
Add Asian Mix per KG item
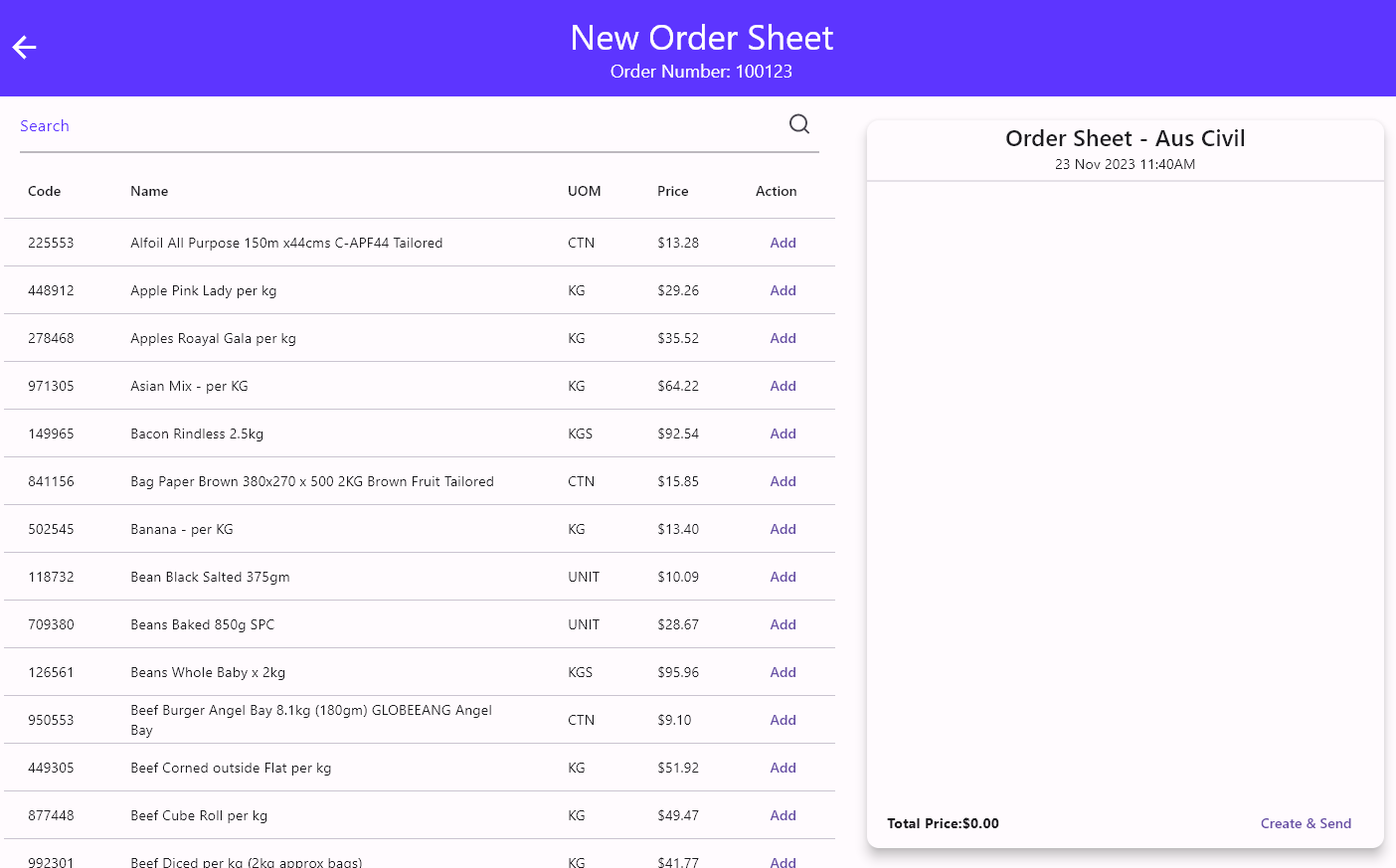coord(783,386)
